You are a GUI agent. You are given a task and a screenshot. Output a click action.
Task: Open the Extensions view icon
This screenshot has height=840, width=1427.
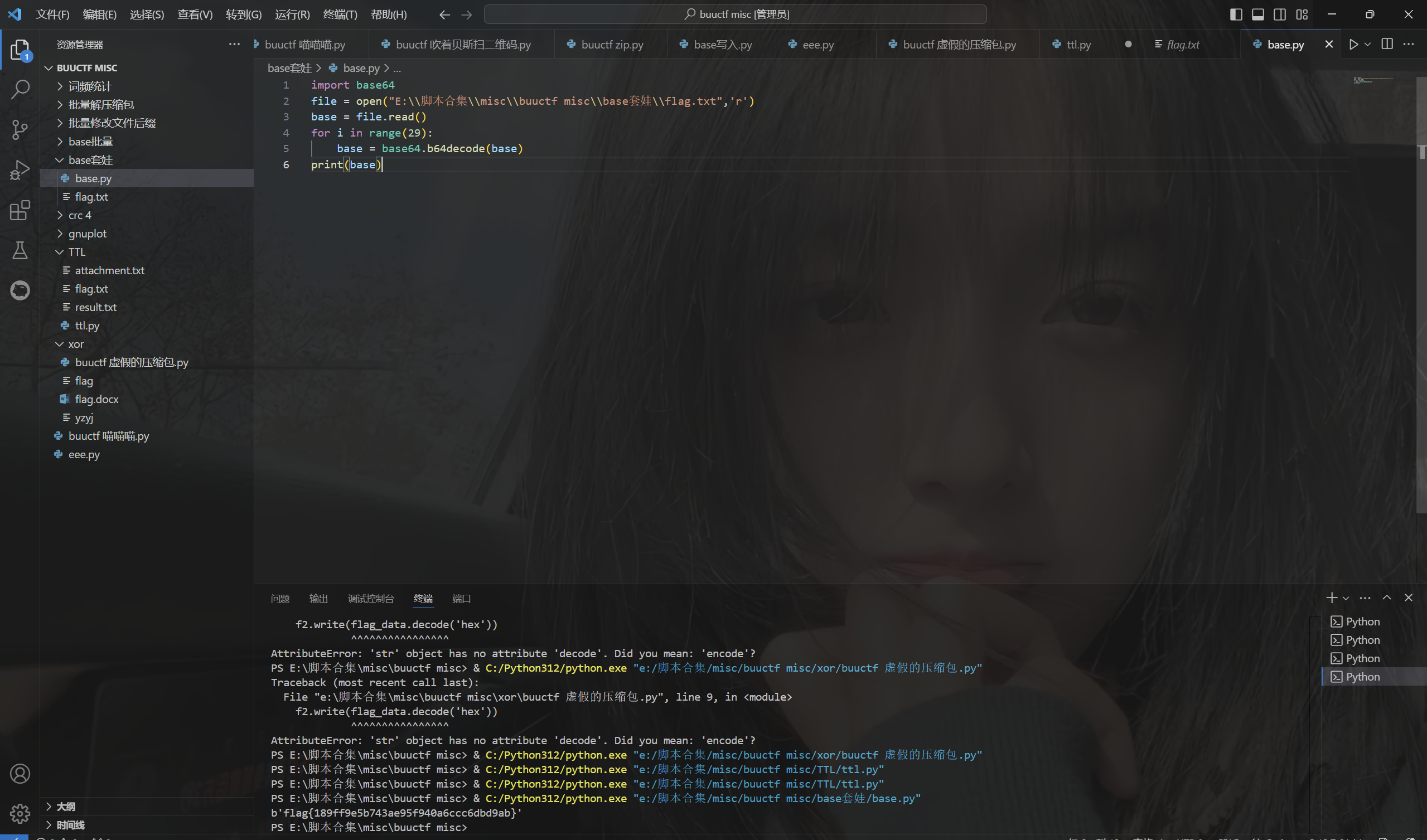tap(20, 210)
